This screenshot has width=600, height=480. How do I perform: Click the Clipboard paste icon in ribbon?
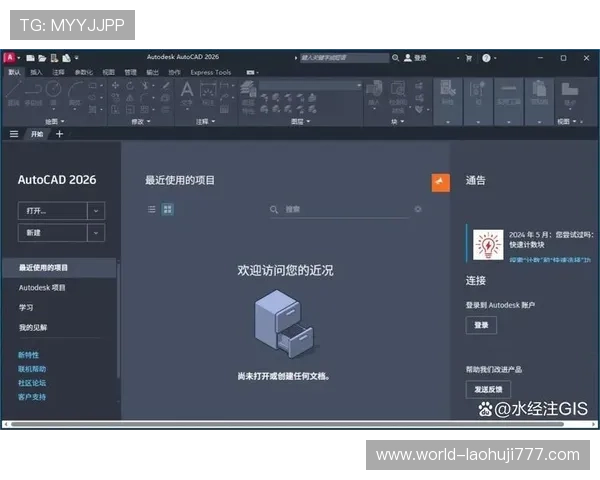coord(539,89)
